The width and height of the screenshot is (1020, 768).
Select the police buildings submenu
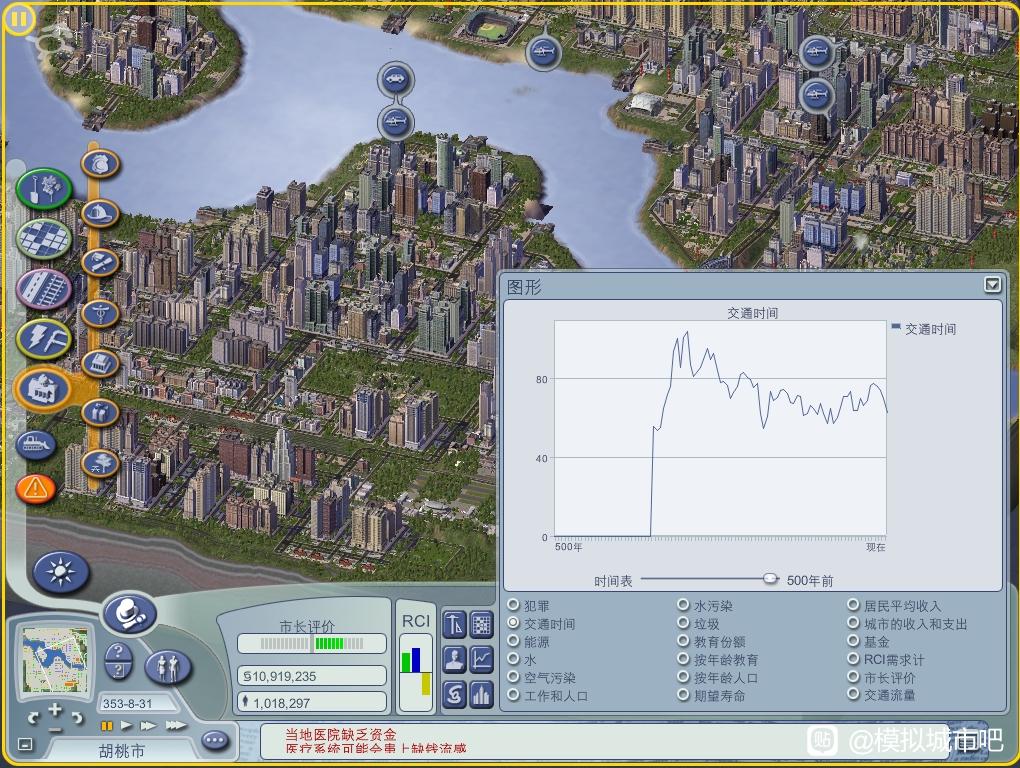pyautogui.click(x=100, y=163)
